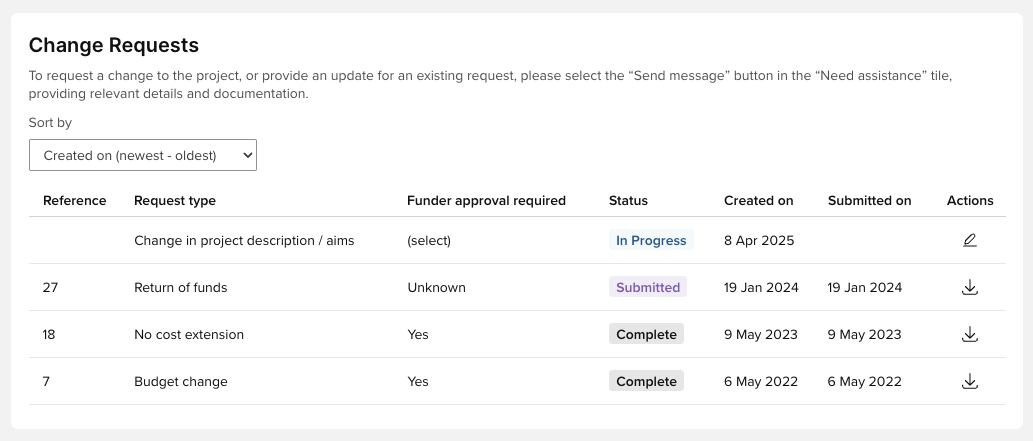
Task: Click the In Progress status badge
Action: tap(651, 241)
